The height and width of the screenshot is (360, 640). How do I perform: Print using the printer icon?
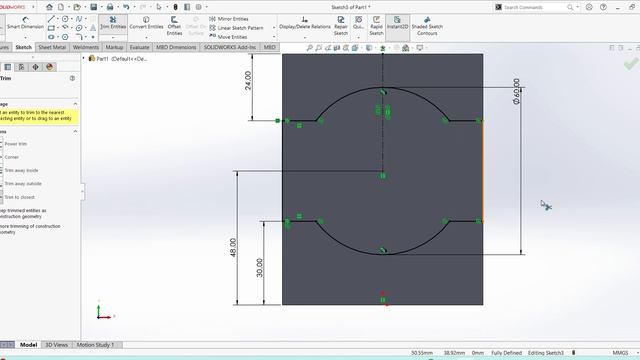tap(110, 7)
